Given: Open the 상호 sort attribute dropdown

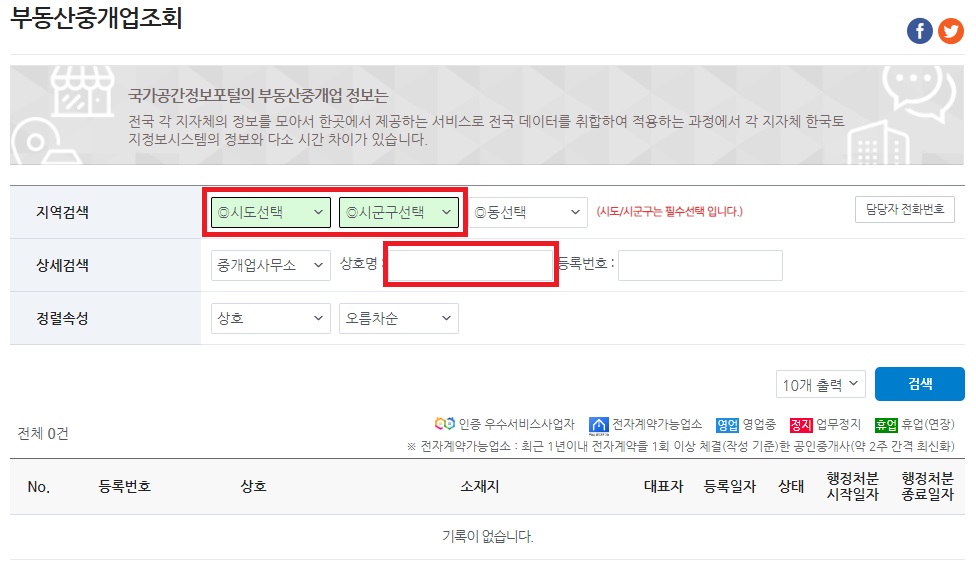Looking at the screenshot, I should click(271, 318).
